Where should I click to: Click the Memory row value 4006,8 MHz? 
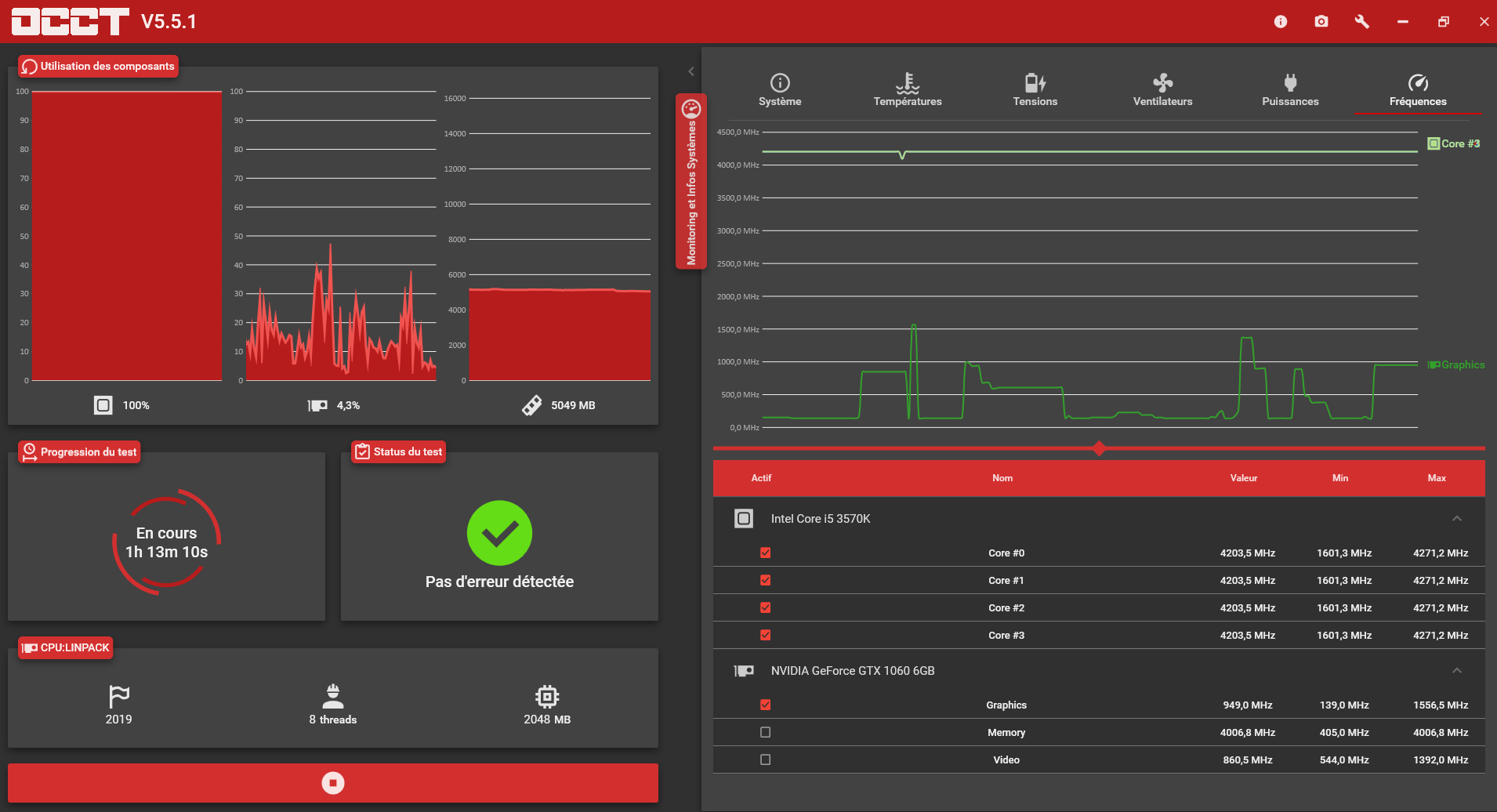1248,733
